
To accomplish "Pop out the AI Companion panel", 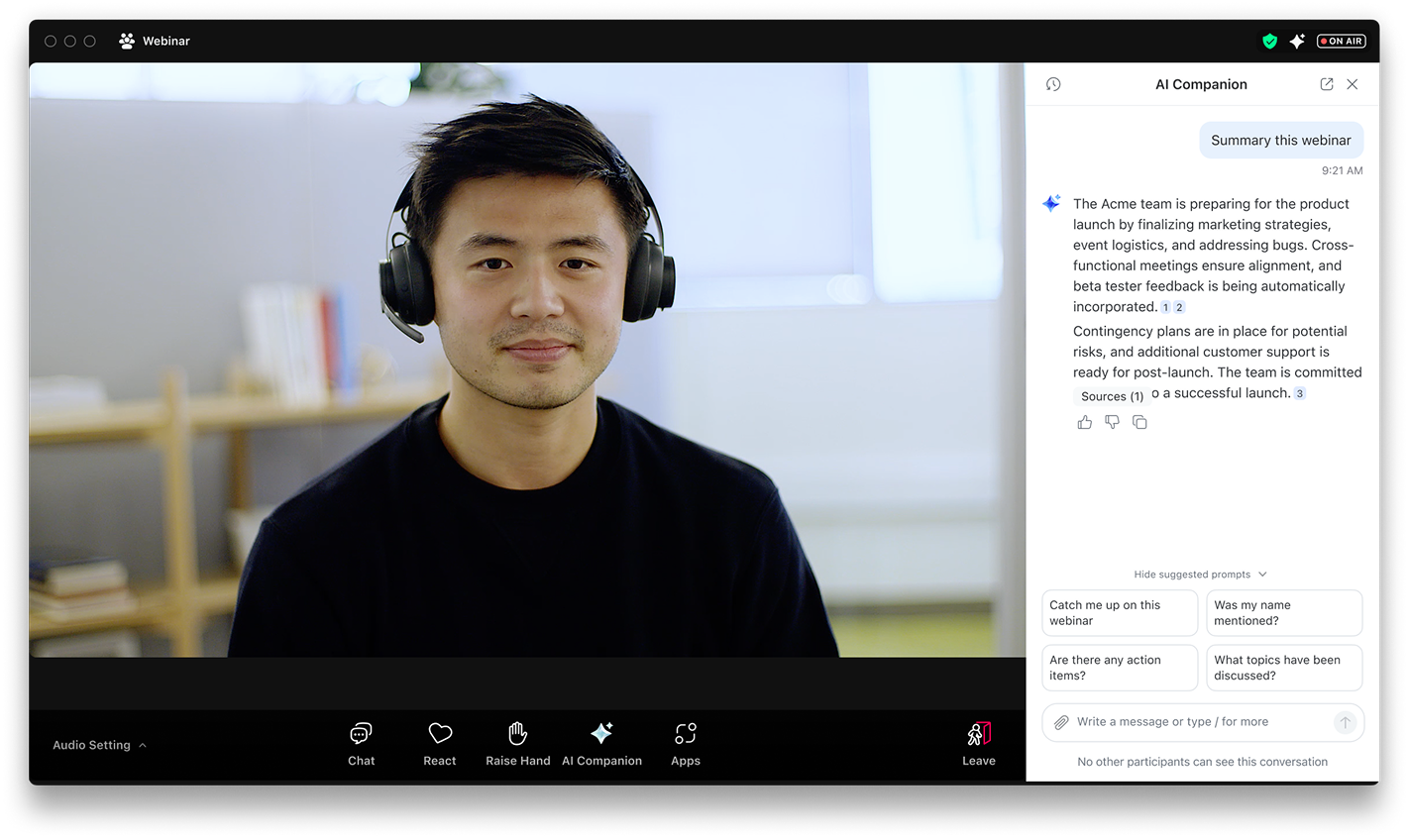I will tap(1326, 84).
